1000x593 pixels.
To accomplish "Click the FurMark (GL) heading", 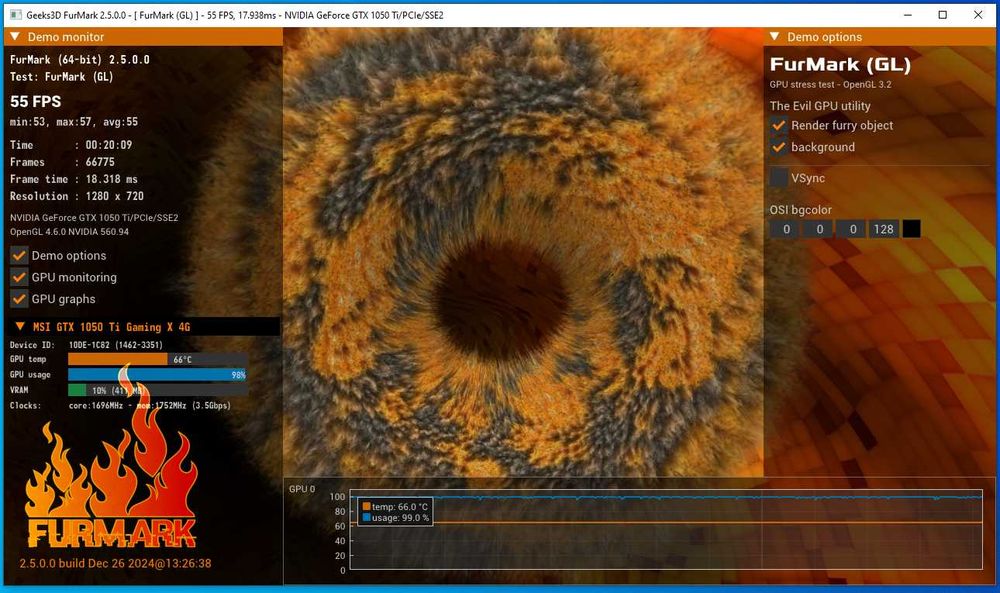I will [840, 64].
